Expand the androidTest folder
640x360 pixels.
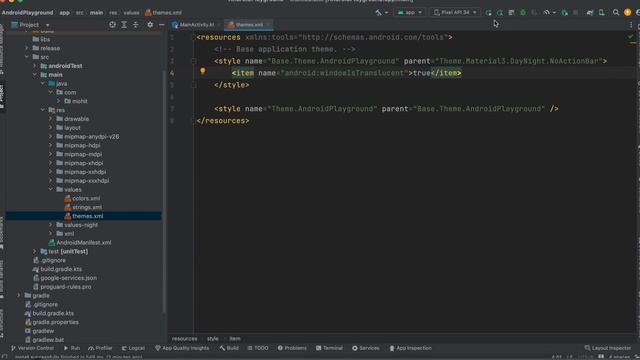click(x=35, y=66)
